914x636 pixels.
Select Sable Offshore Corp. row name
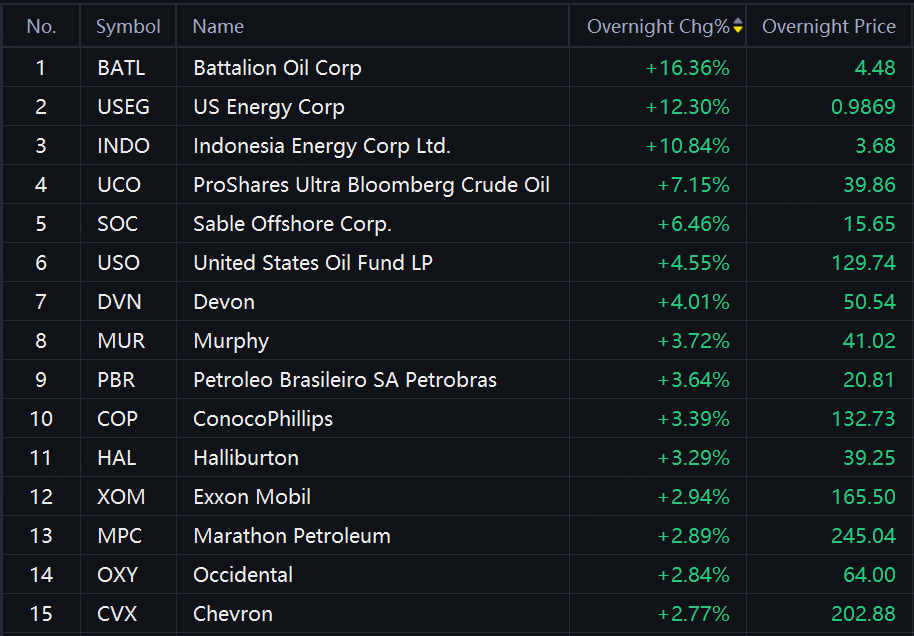292,224
